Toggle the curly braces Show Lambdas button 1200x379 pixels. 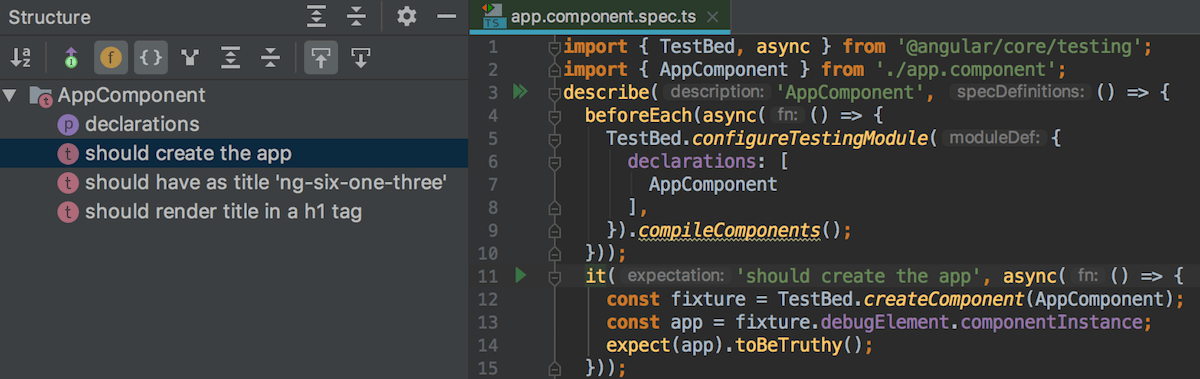coord(150,58)
